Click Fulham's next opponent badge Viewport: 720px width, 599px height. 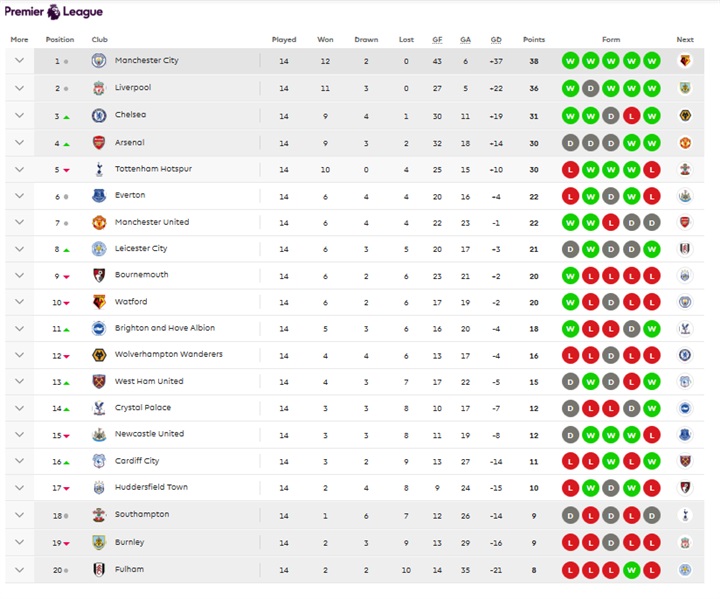(x=685, y=570)
